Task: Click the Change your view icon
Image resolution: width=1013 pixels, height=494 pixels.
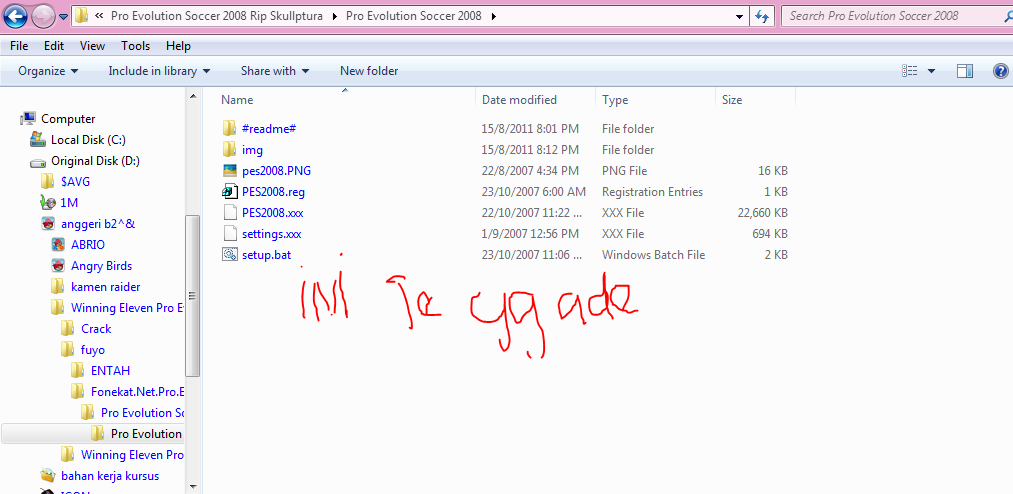Action: click(x=910, y=71)
